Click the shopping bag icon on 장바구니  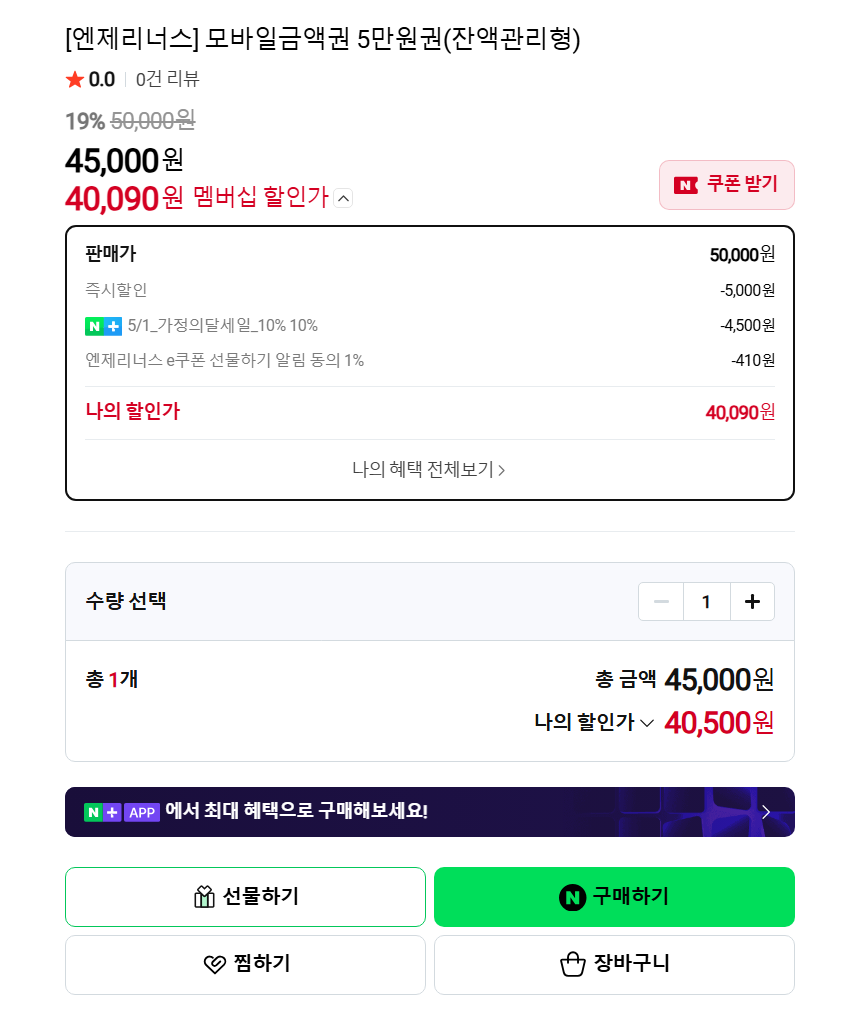(x=572, y=964)
